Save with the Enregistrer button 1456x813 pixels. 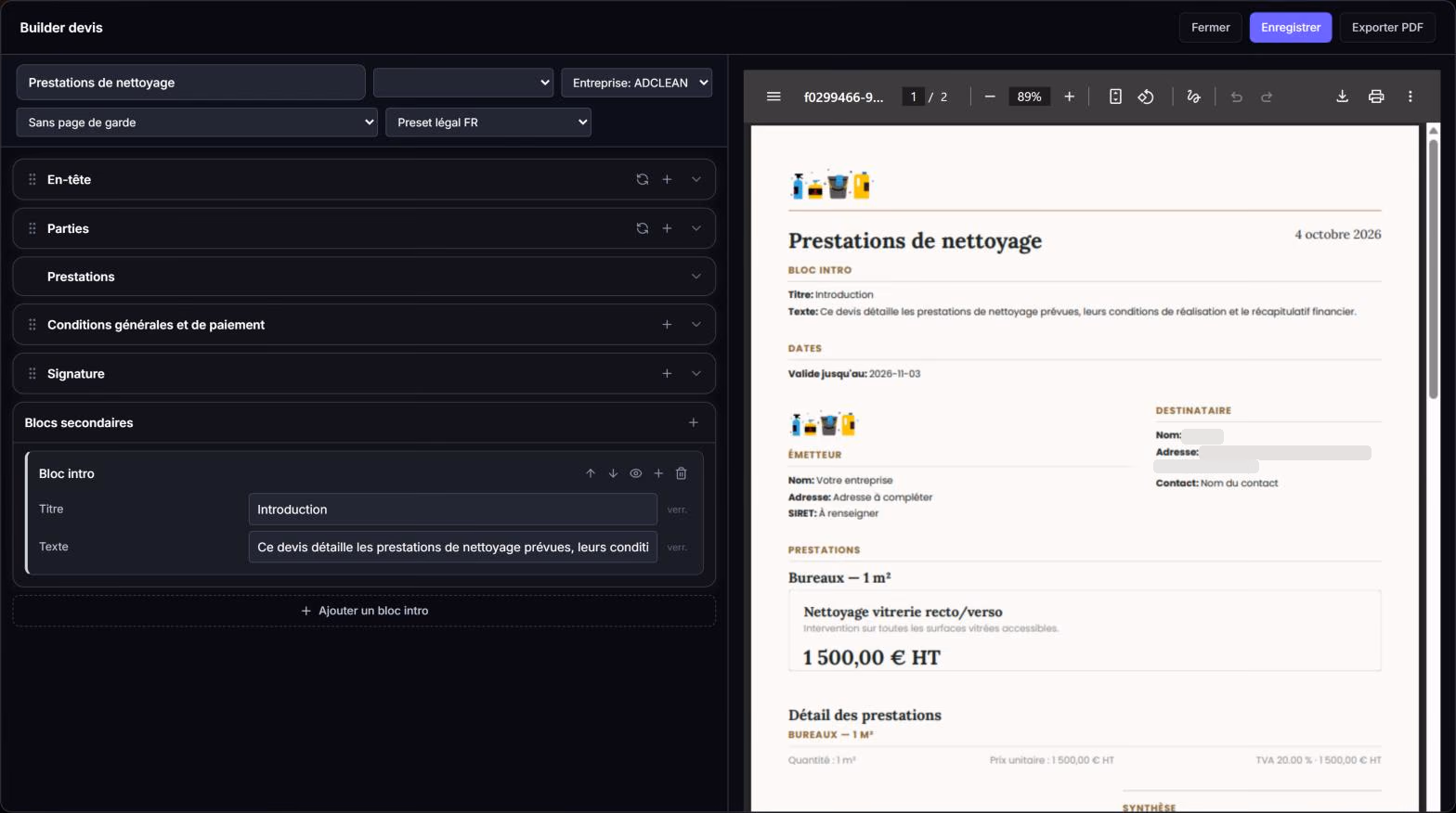[x=1291, y=28]
